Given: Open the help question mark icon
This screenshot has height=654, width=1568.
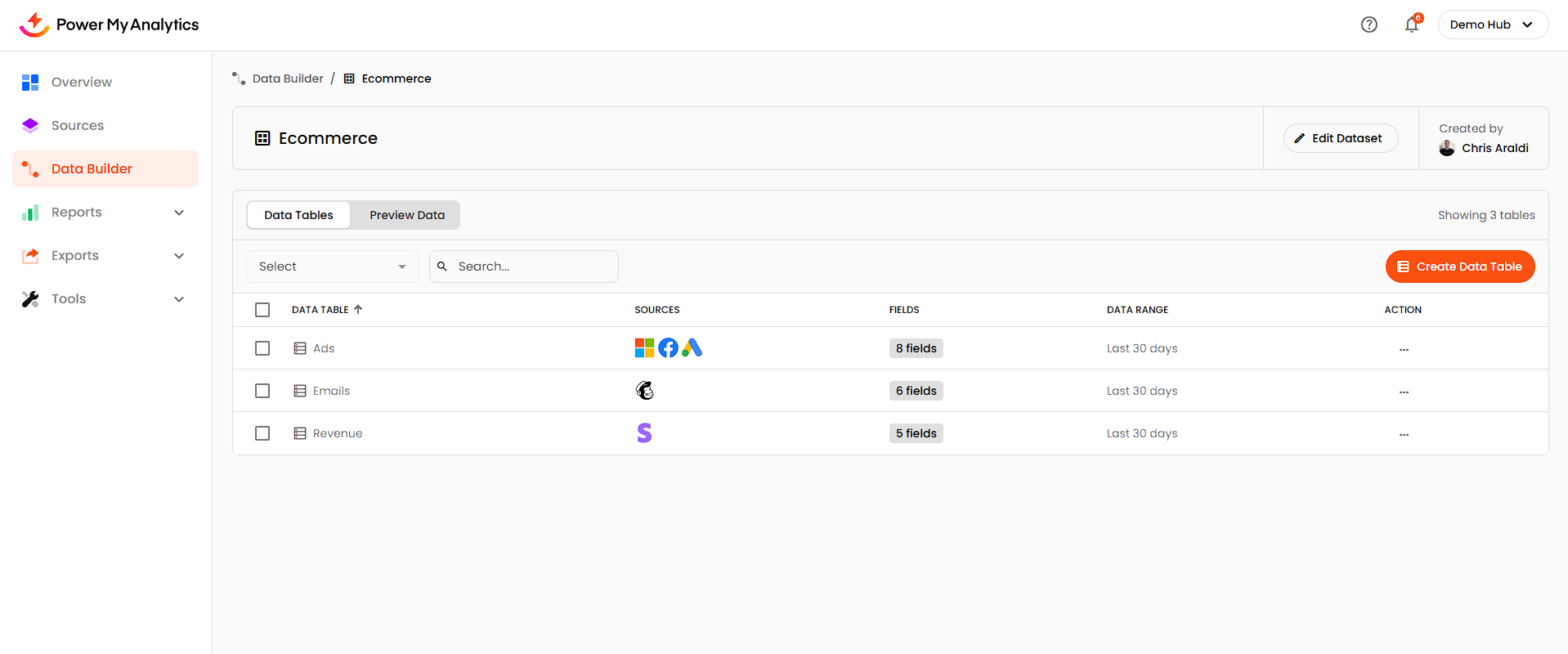Looking at the screenshot, I should pyautogui.click(x=1369, y=25).
